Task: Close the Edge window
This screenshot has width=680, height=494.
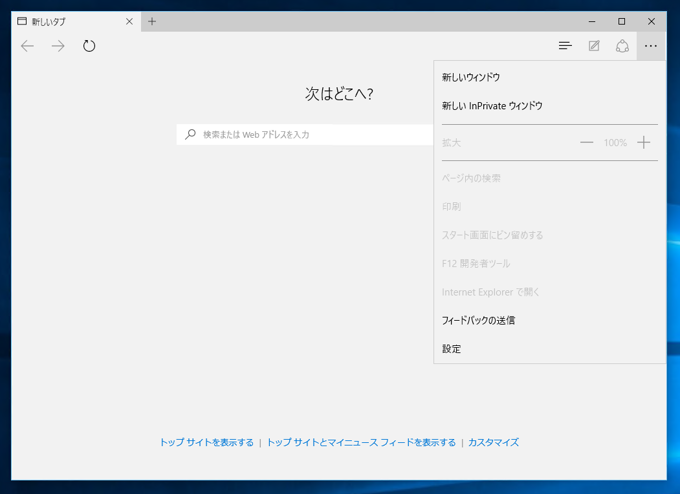Action: tap(651, 21)
